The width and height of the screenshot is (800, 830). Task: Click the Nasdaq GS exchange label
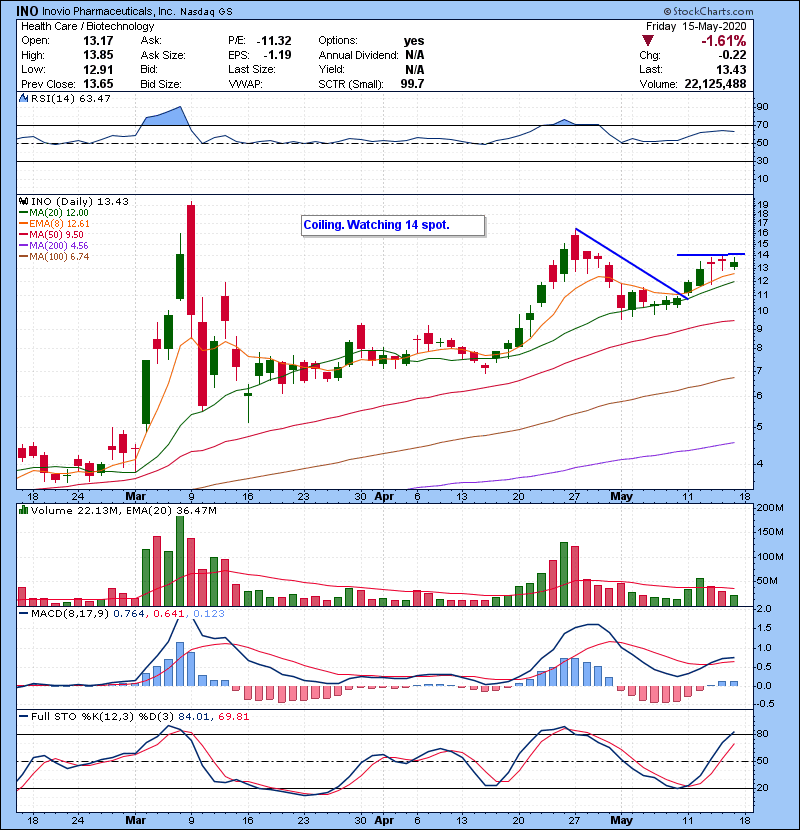click(x=206, y=12)
